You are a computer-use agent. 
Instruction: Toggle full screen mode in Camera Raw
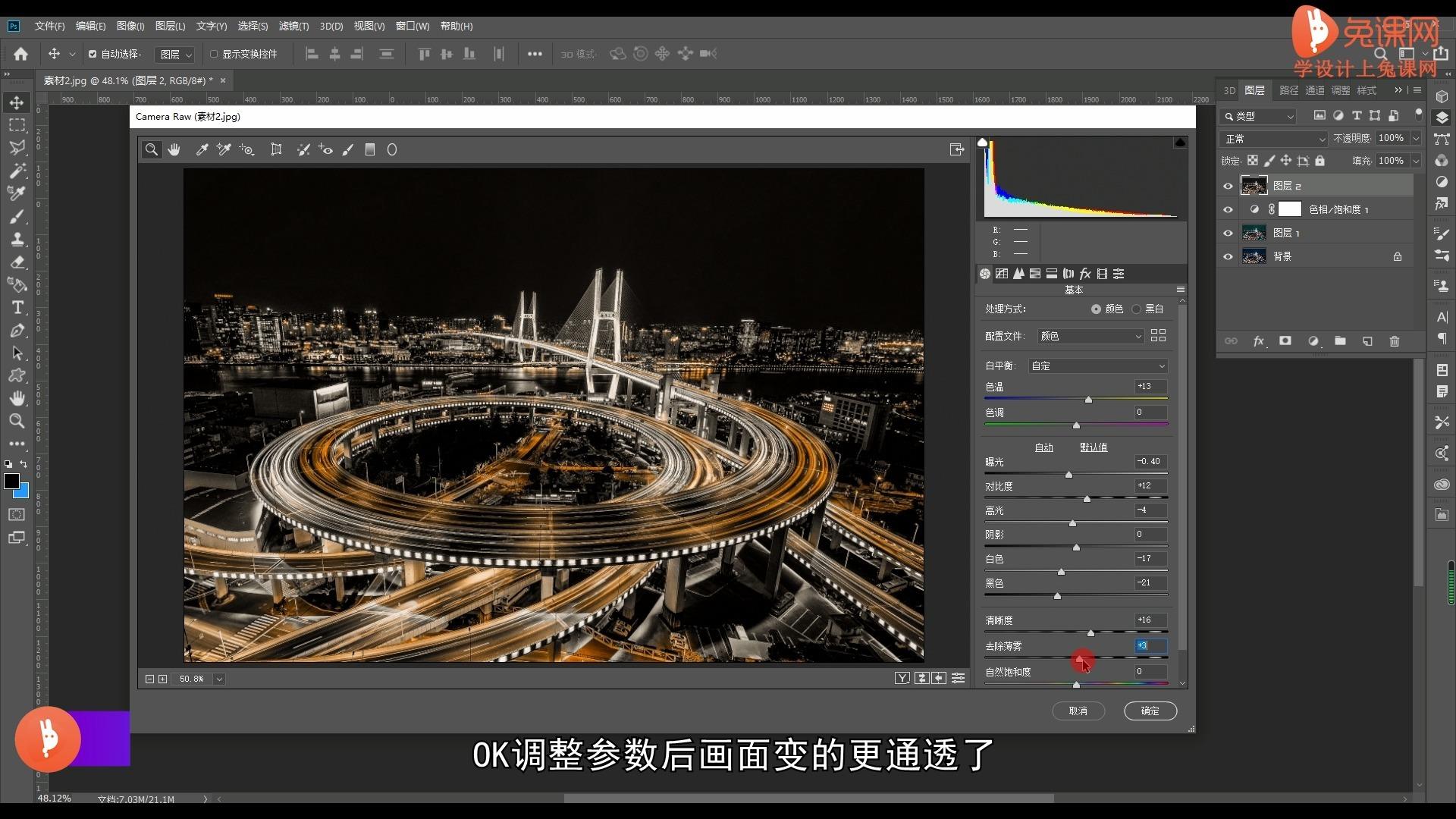[957, 149]
